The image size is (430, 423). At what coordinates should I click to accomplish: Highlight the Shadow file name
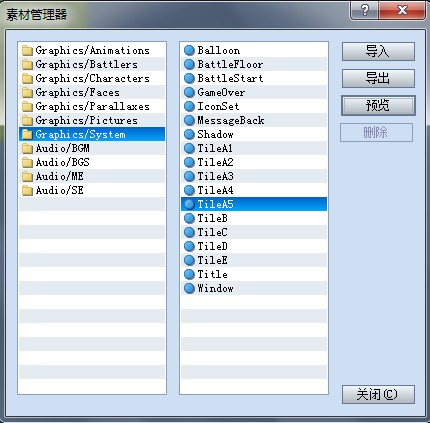pyautogui.click(x=215, y=134)
